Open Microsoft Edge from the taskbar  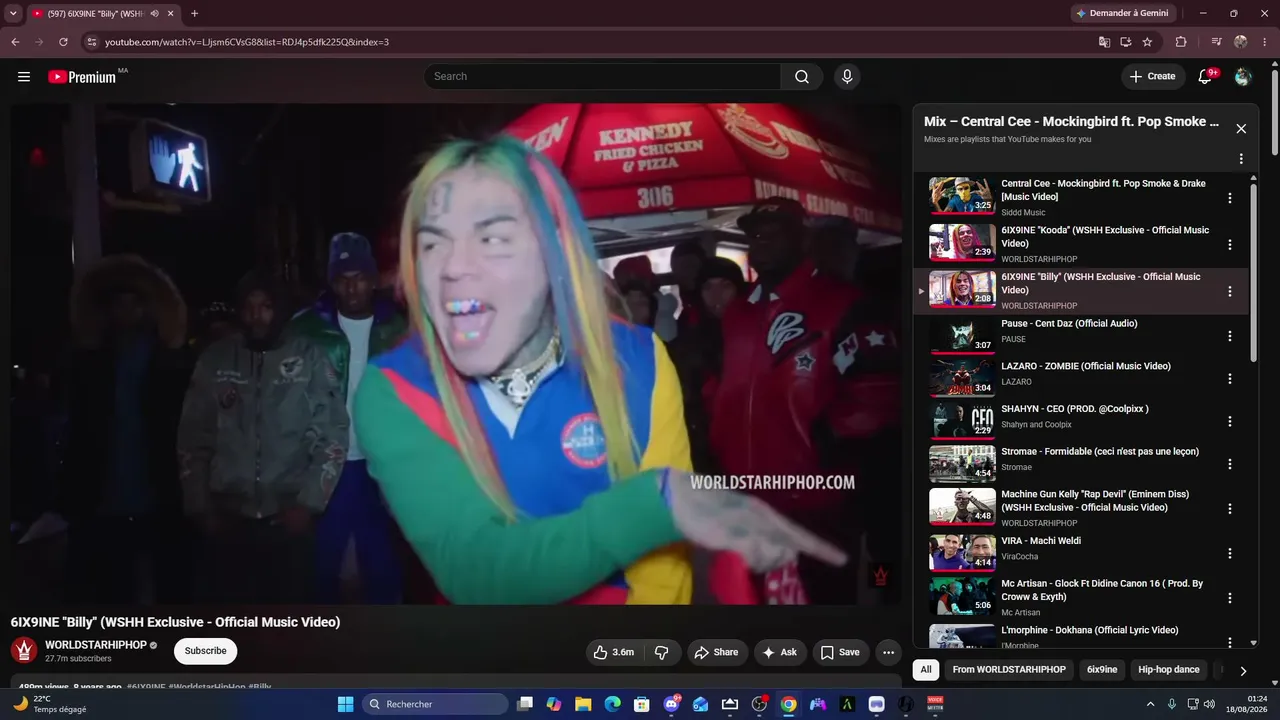coord(612,704)
